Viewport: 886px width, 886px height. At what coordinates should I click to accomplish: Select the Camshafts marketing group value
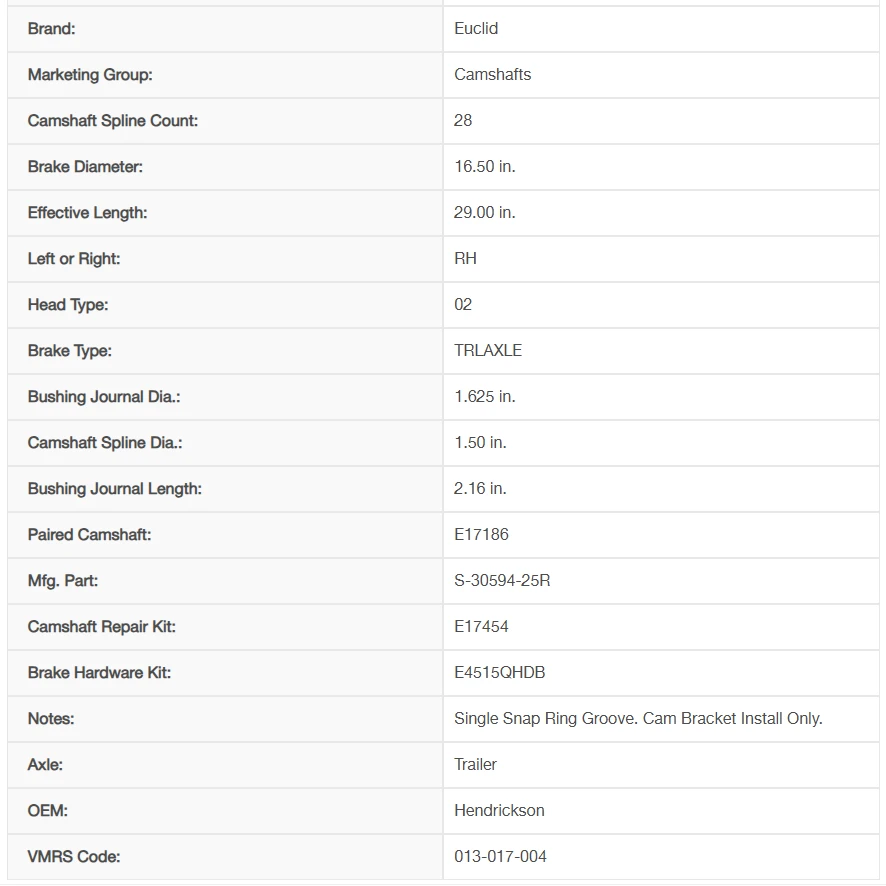click(x=492, y=75)
